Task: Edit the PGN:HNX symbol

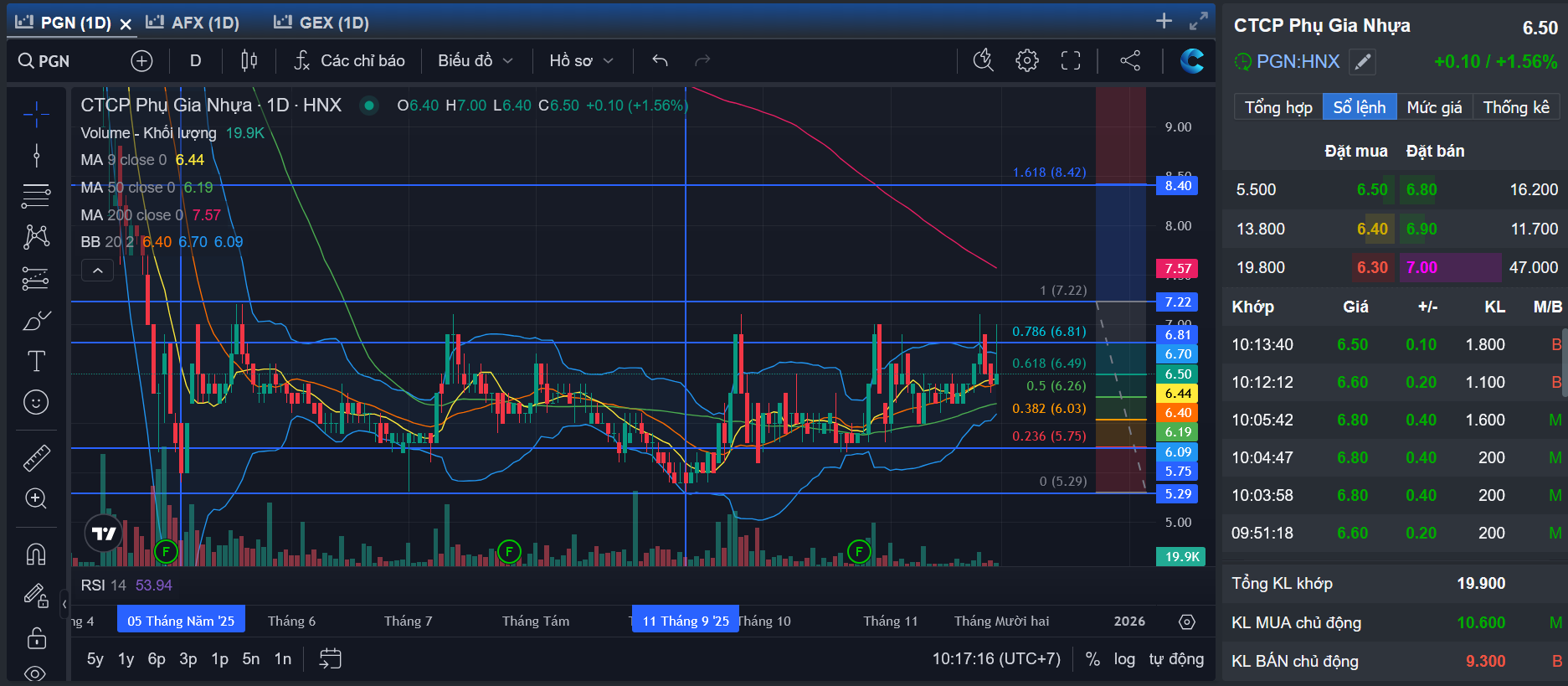Action: [1363, 62]
